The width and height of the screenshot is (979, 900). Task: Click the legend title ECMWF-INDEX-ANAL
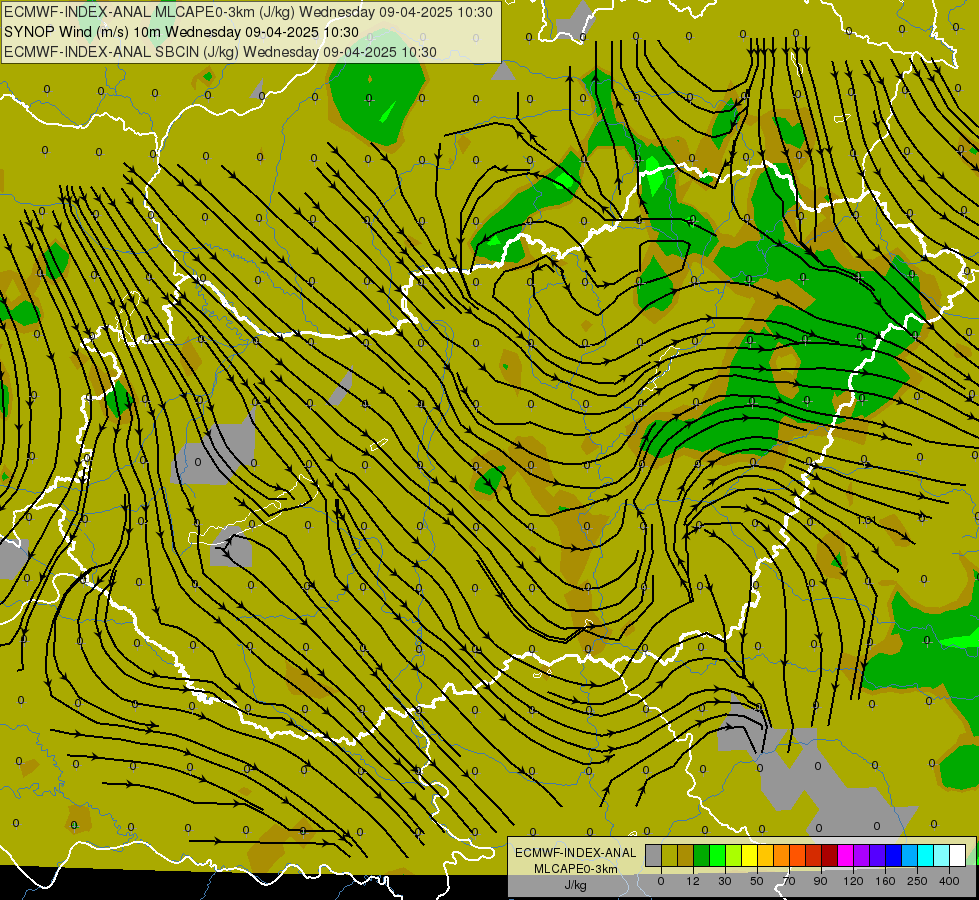pyautogui.click(x=575, y=853)
